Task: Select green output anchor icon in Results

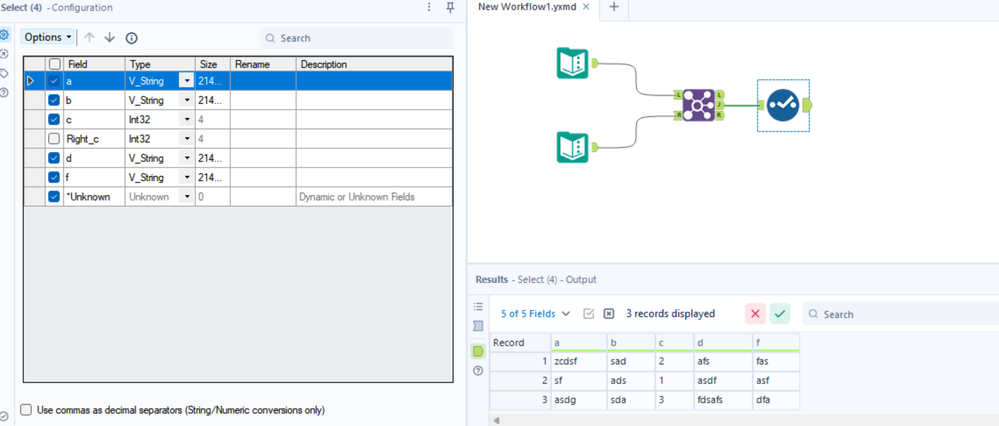Action: pos(478,351)
